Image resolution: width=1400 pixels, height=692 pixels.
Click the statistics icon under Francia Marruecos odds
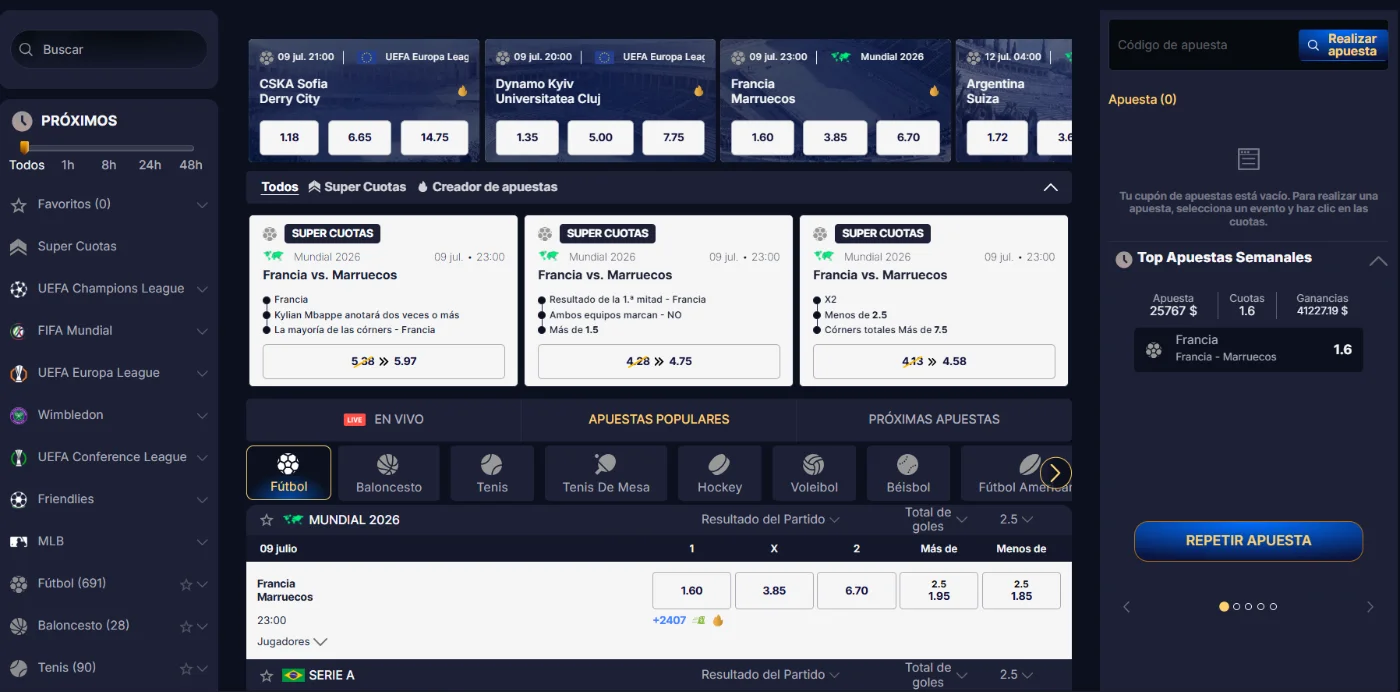pyautogui.click(x=699, y=620)
